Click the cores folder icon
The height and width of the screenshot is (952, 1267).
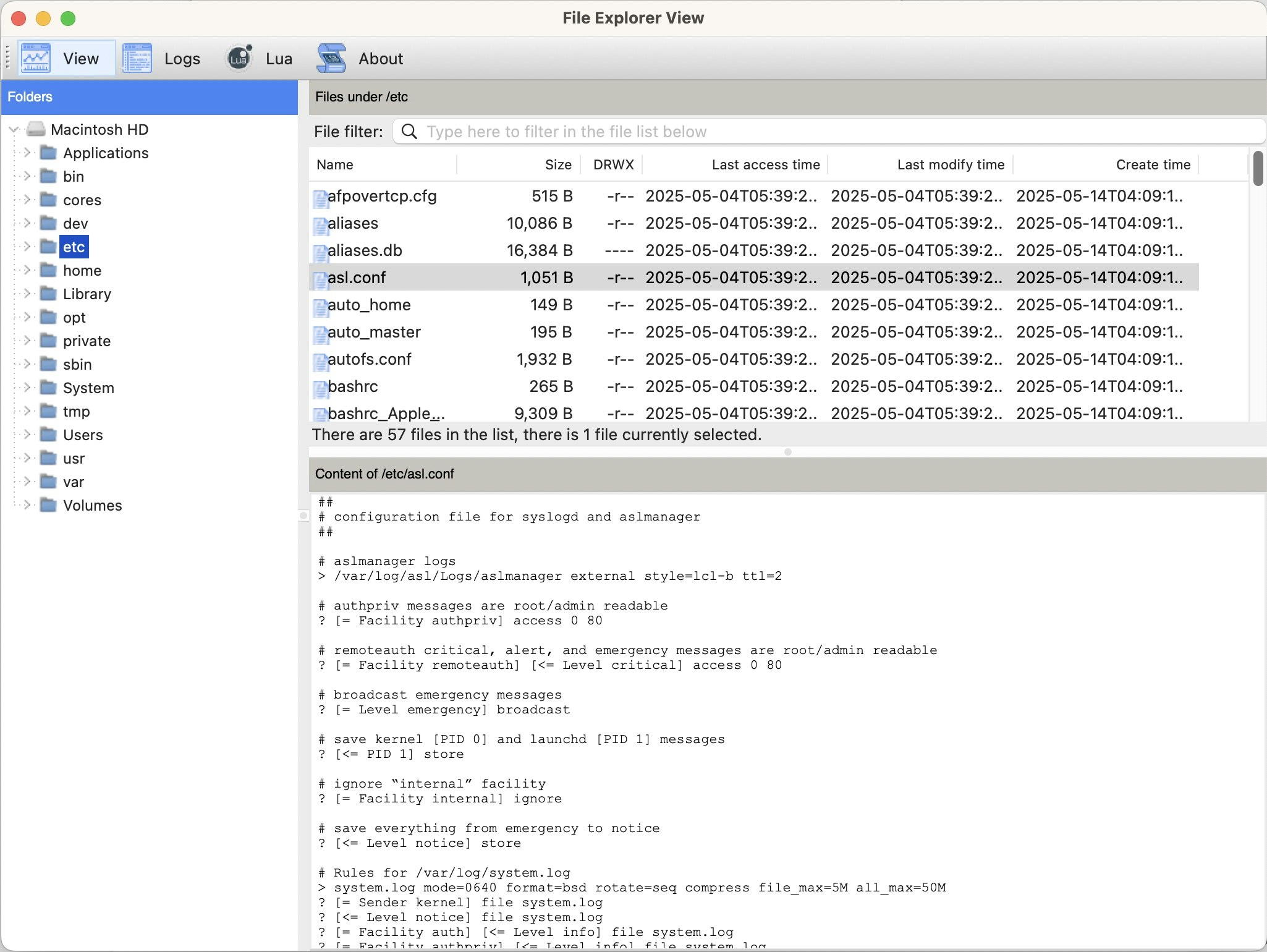(49, 200)
